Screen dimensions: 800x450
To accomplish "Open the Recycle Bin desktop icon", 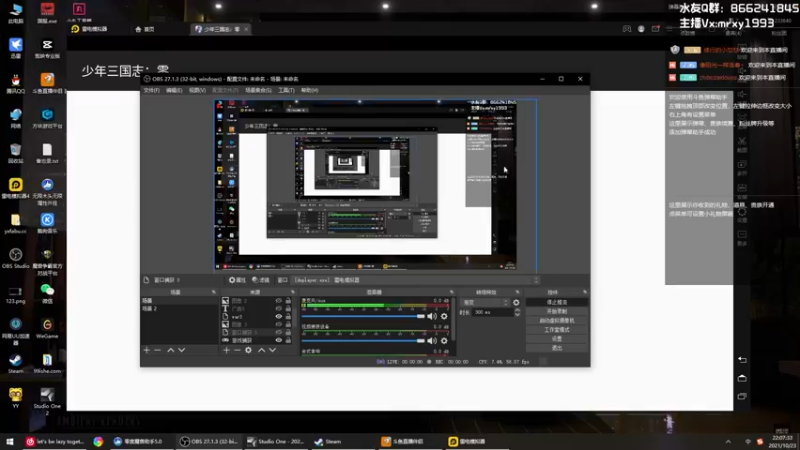I will (15, 153).
